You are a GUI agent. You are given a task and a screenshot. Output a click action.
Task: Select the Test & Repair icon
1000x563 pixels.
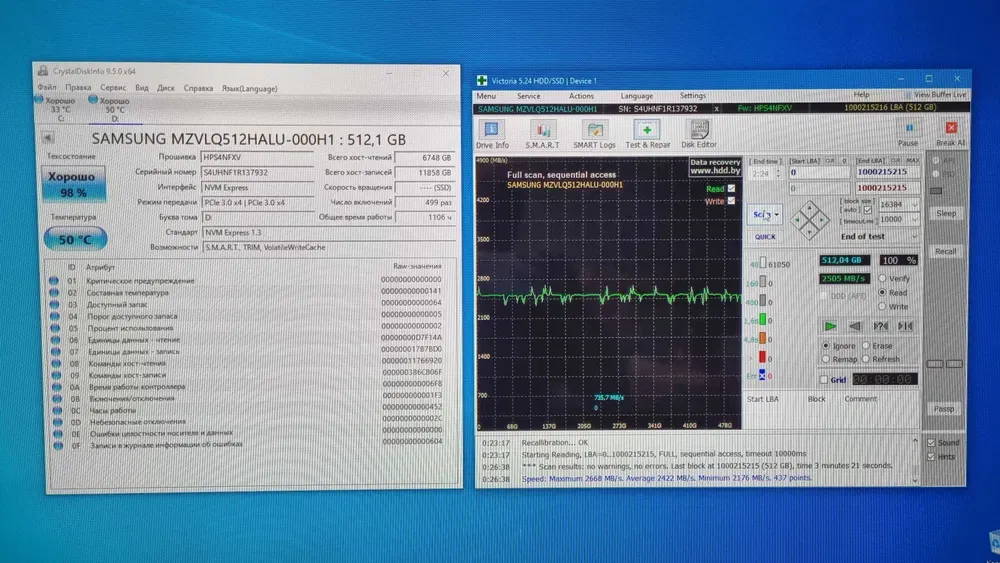click(647, 129)
